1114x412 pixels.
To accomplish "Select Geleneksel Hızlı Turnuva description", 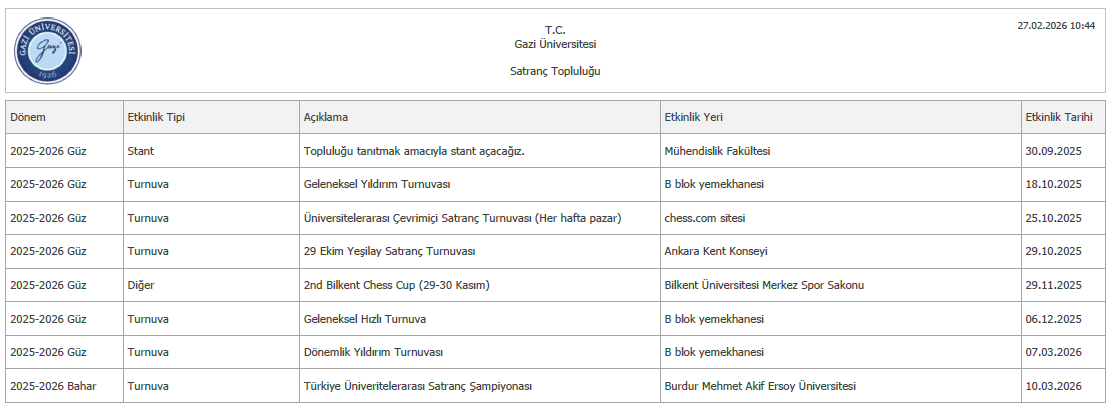I will coord(364,319).
